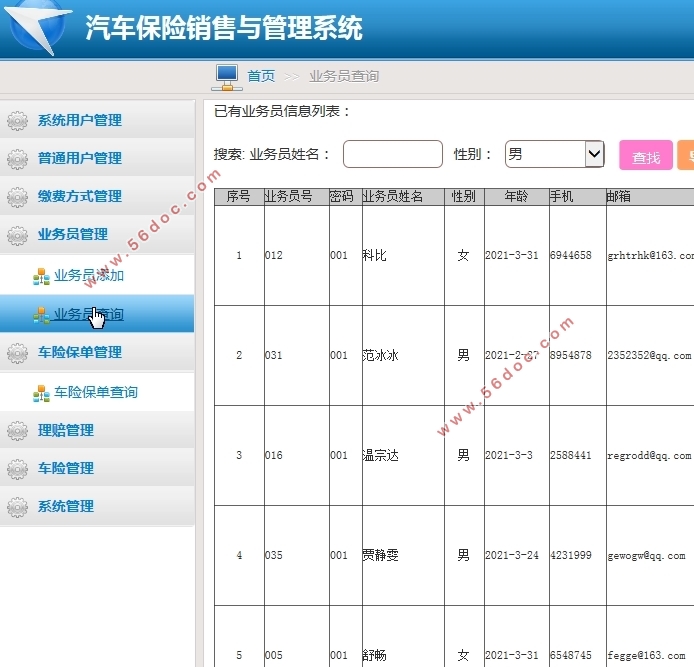Viewport: 694px width, 667px height.
Task: Open the 性别 dropdown list
Action: coord(554,154)
